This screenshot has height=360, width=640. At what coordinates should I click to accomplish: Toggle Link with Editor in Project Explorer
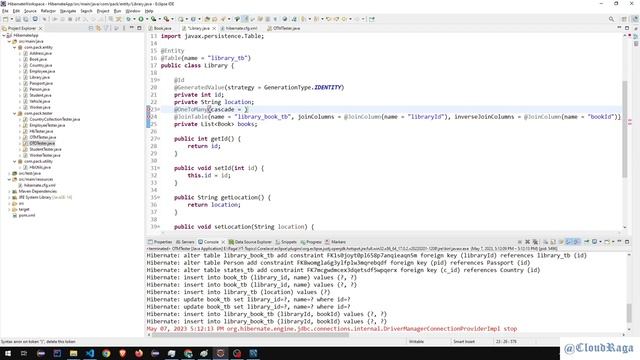(98, 28)
